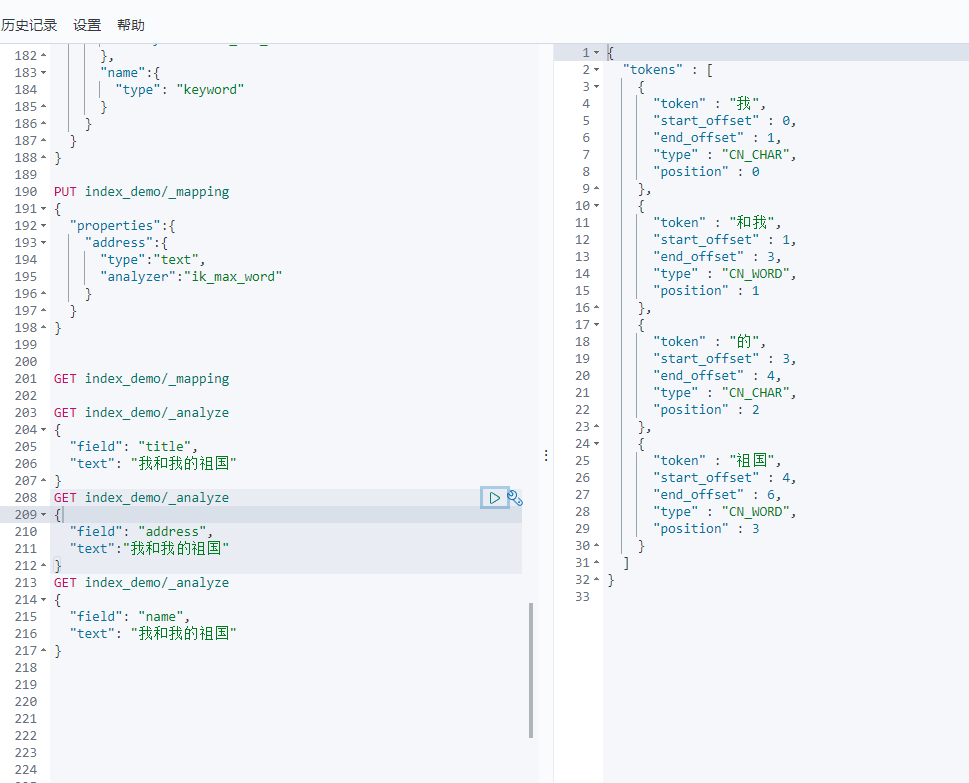The height and width of the screenshot is (783, 969).
Task: Click text line 206 with 我和我的祖国
Action: pyautogui.click(x=153, y=463)
